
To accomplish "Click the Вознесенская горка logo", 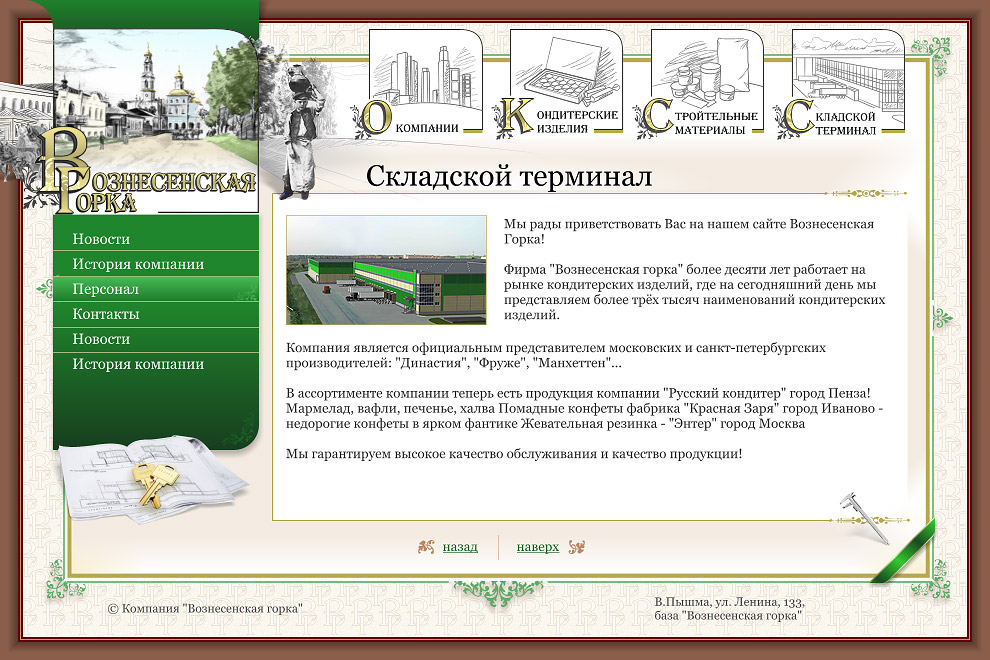I will click(x=145, y=180).
